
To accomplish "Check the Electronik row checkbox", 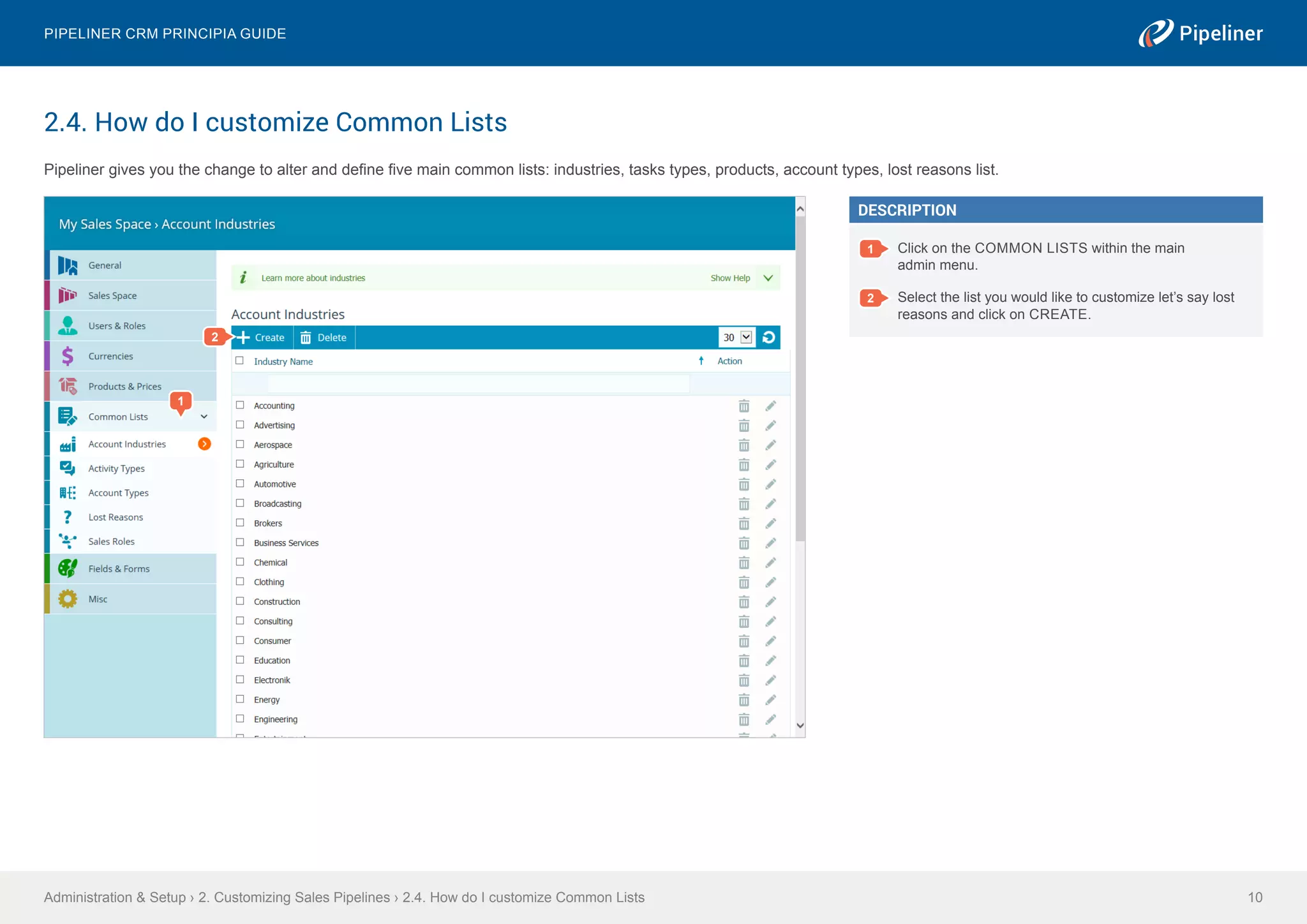I will point(240,680).
